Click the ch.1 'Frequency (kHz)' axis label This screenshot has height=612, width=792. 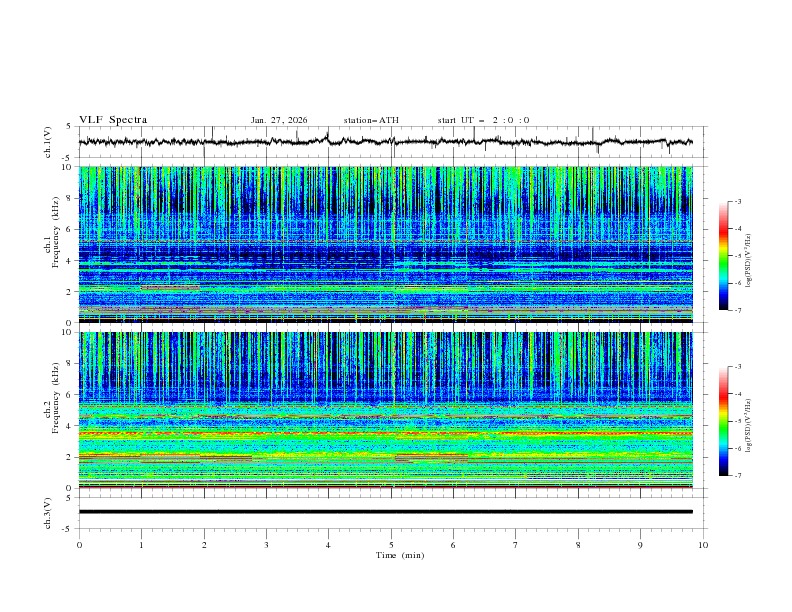(x=56, y=233)
